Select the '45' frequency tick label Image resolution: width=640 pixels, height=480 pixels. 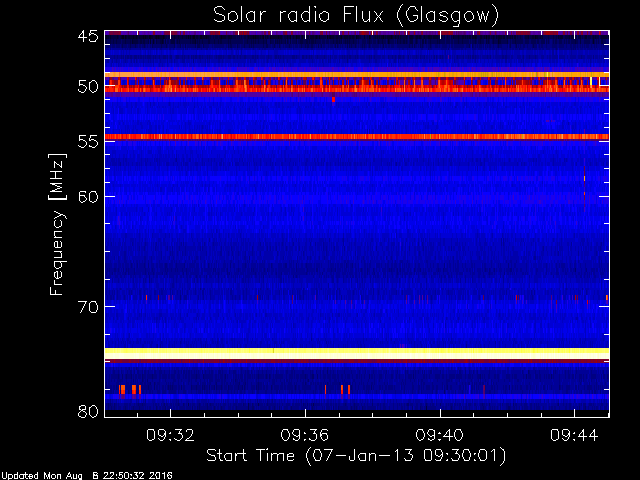click(88, 36)
